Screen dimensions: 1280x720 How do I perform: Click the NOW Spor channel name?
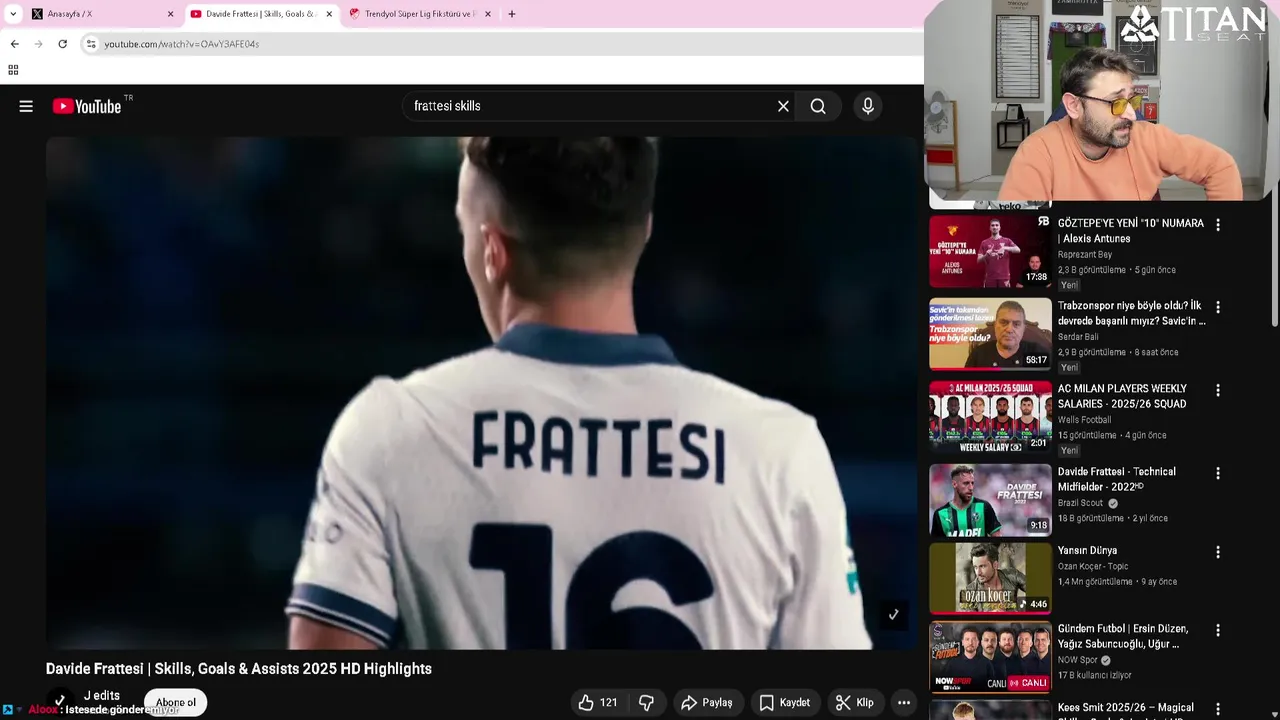pyautogui.click(x=1078, y=660)
